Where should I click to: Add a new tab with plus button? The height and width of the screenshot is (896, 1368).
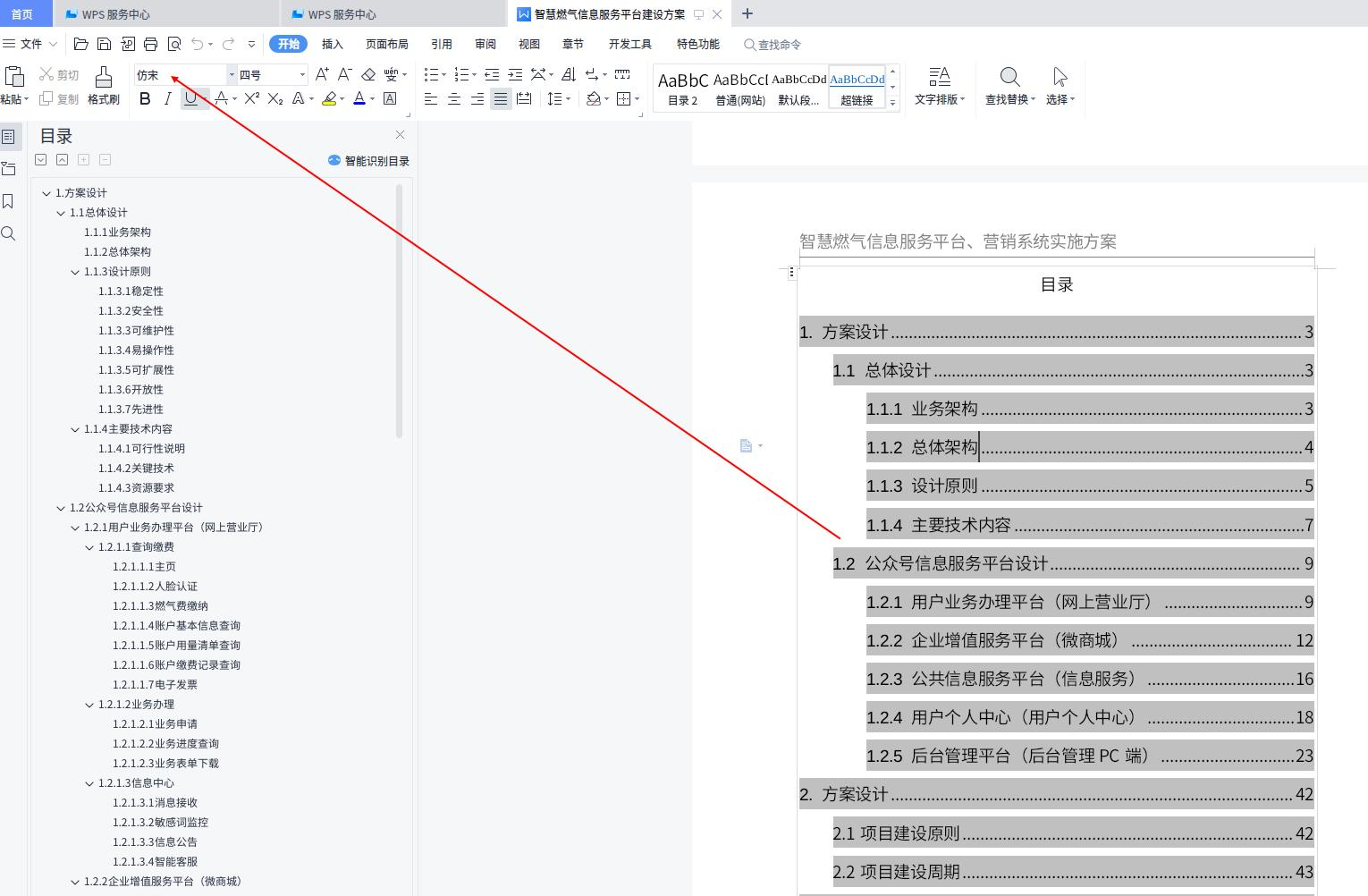pyautogui.click(x=747, y=13)
